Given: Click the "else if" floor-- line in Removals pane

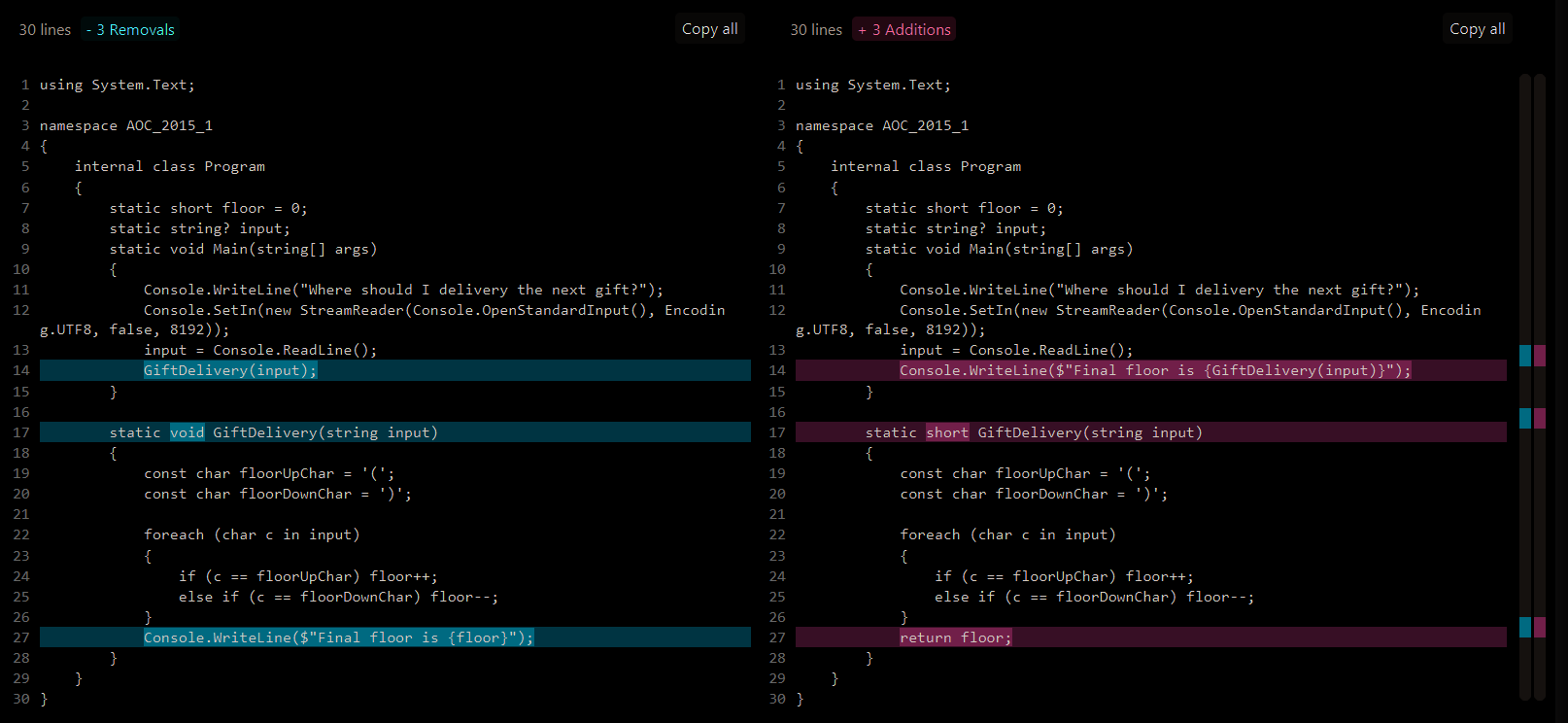Looking at the screenshot, I should tap(338, 597).
